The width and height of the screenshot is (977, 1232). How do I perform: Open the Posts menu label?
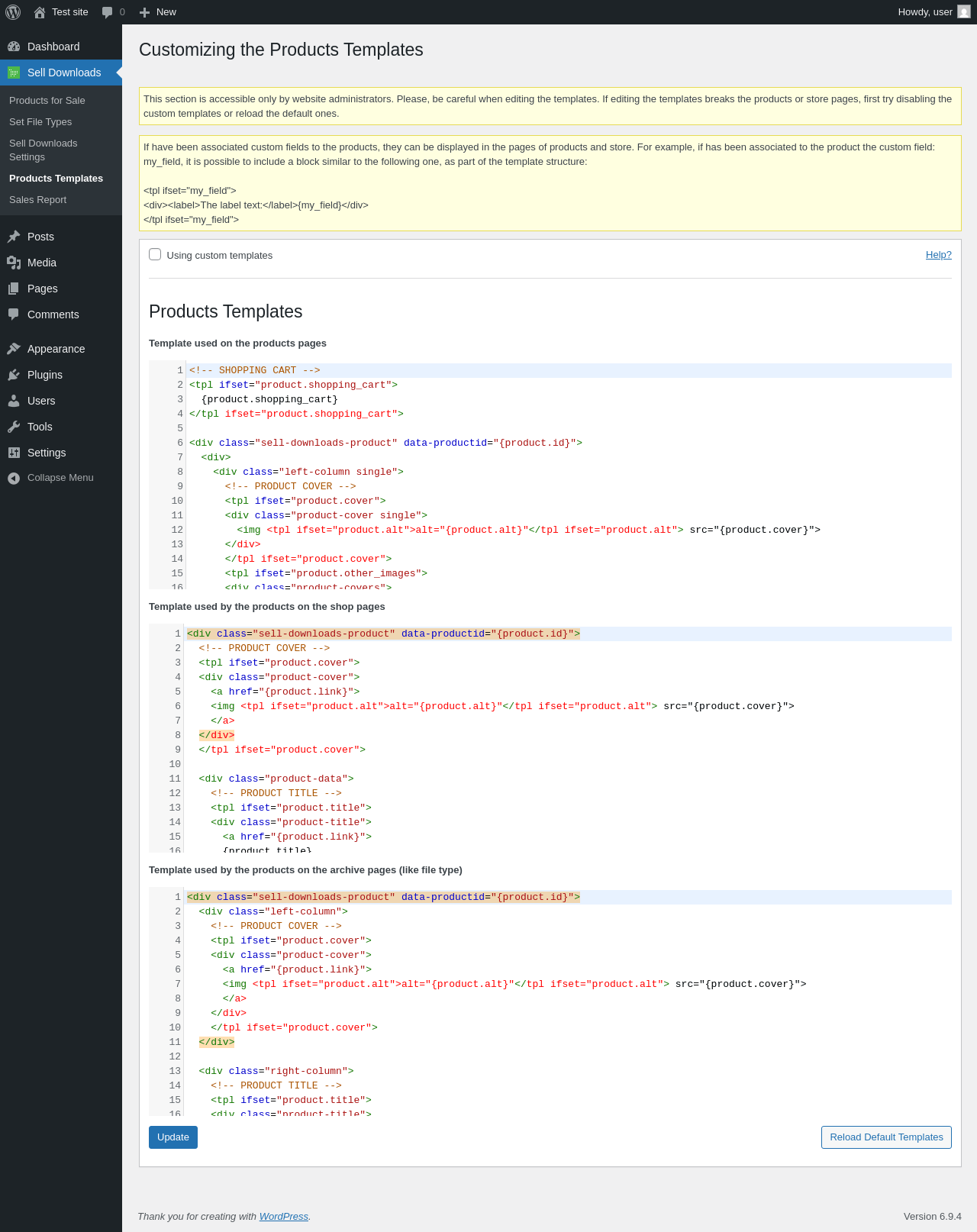click(x=40, y=237)
